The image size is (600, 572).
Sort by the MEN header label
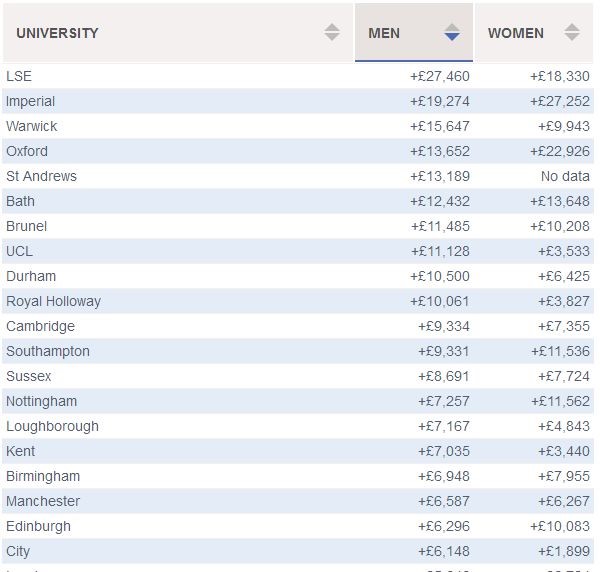tap(384, 33)
